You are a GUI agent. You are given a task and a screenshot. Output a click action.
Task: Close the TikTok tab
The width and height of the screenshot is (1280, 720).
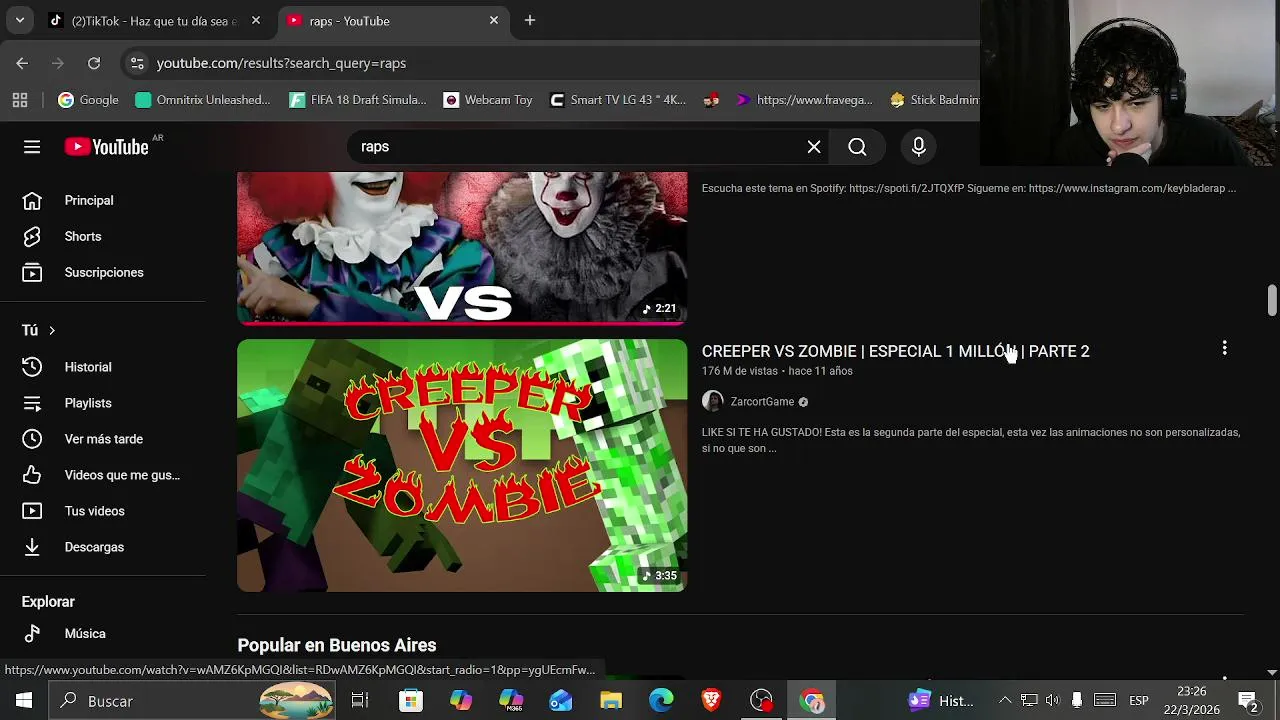coord(256,20)
